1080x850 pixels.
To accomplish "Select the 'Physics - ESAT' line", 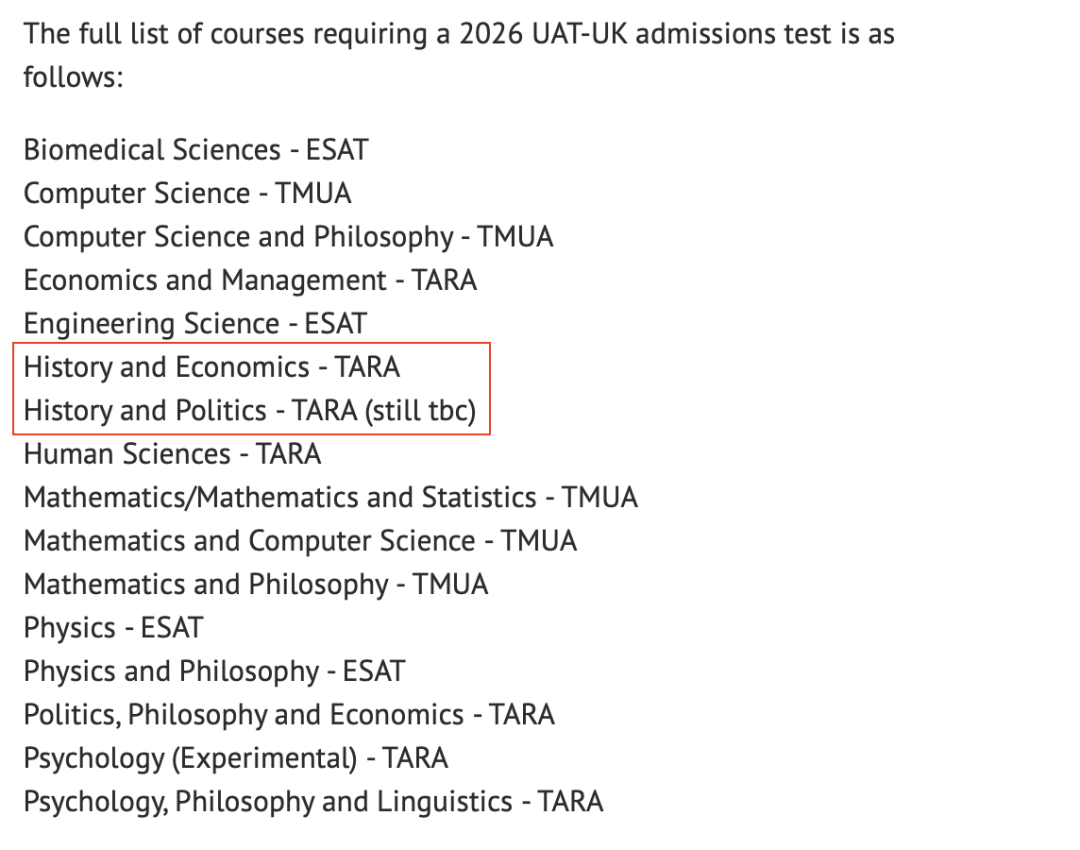I will pyautogui.click(x=113, y=628).
